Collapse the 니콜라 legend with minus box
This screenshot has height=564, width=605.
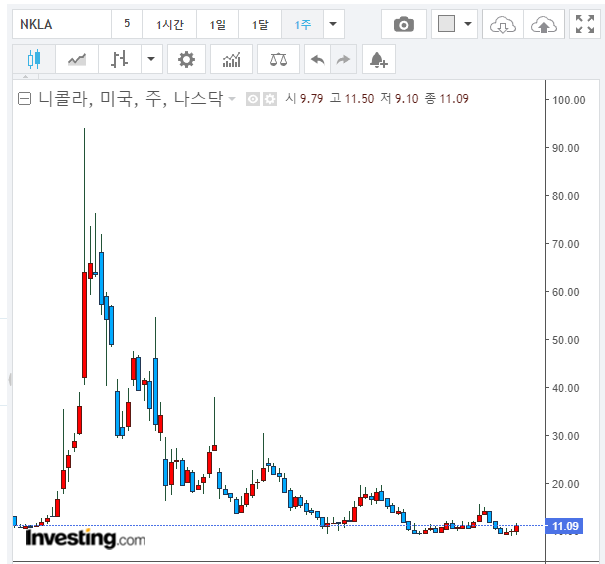click(24, 99)
